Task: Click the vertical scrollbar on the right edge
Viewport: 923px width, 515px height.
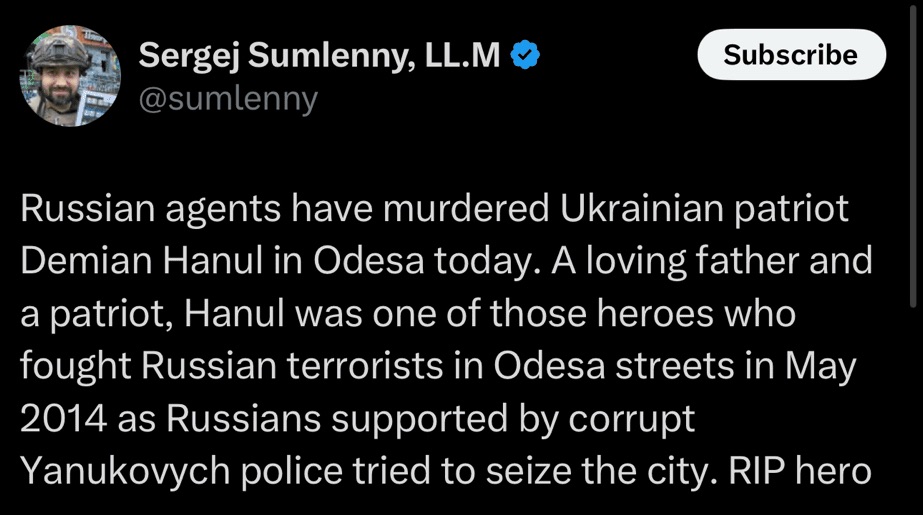Action: pyautogui.click(x=916, y=150)
